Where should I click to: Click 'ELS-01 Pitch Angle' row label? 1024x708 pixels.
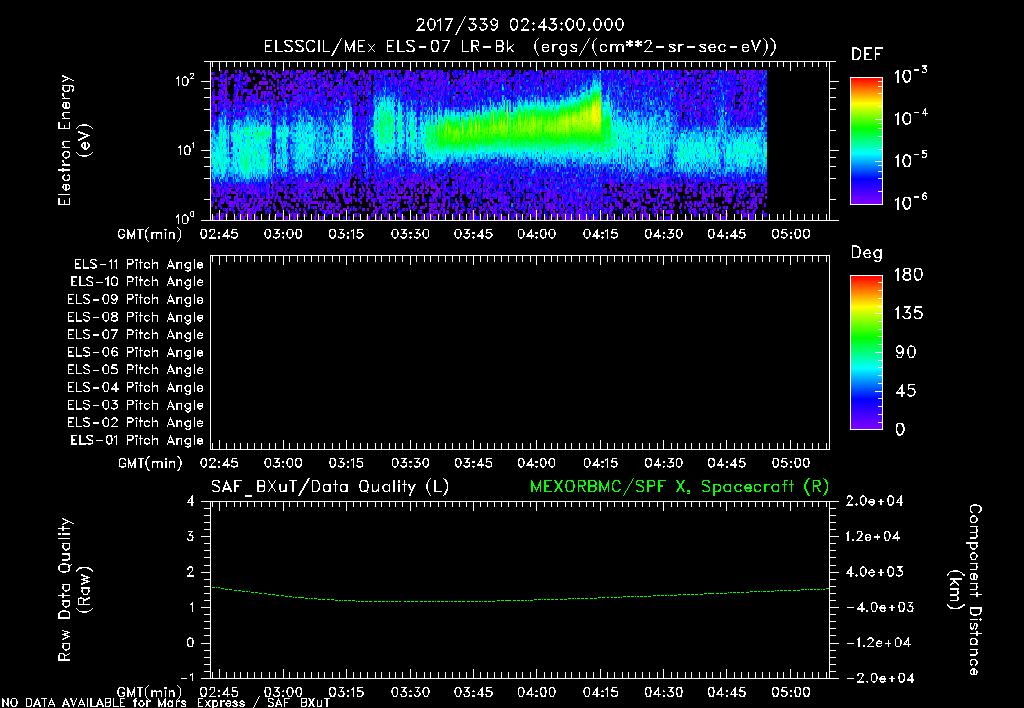pyautogui.click(x=136, y=440)
